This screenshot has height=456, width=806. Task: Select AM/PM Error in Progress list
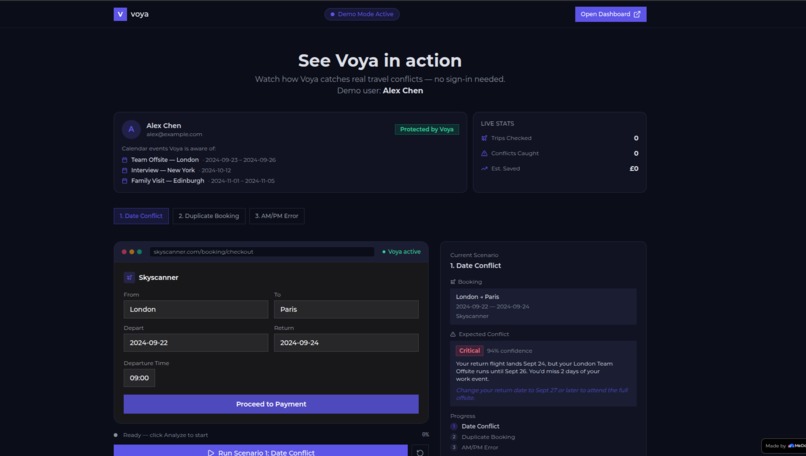coord(474,447)
